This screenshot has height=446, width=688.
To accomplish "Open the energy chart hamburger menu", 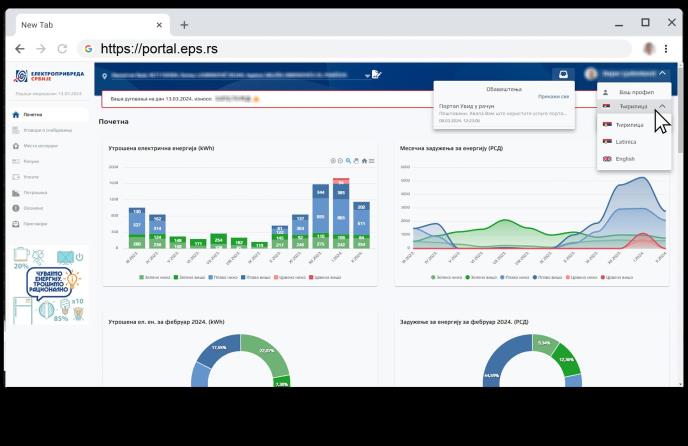I will 372,160.
